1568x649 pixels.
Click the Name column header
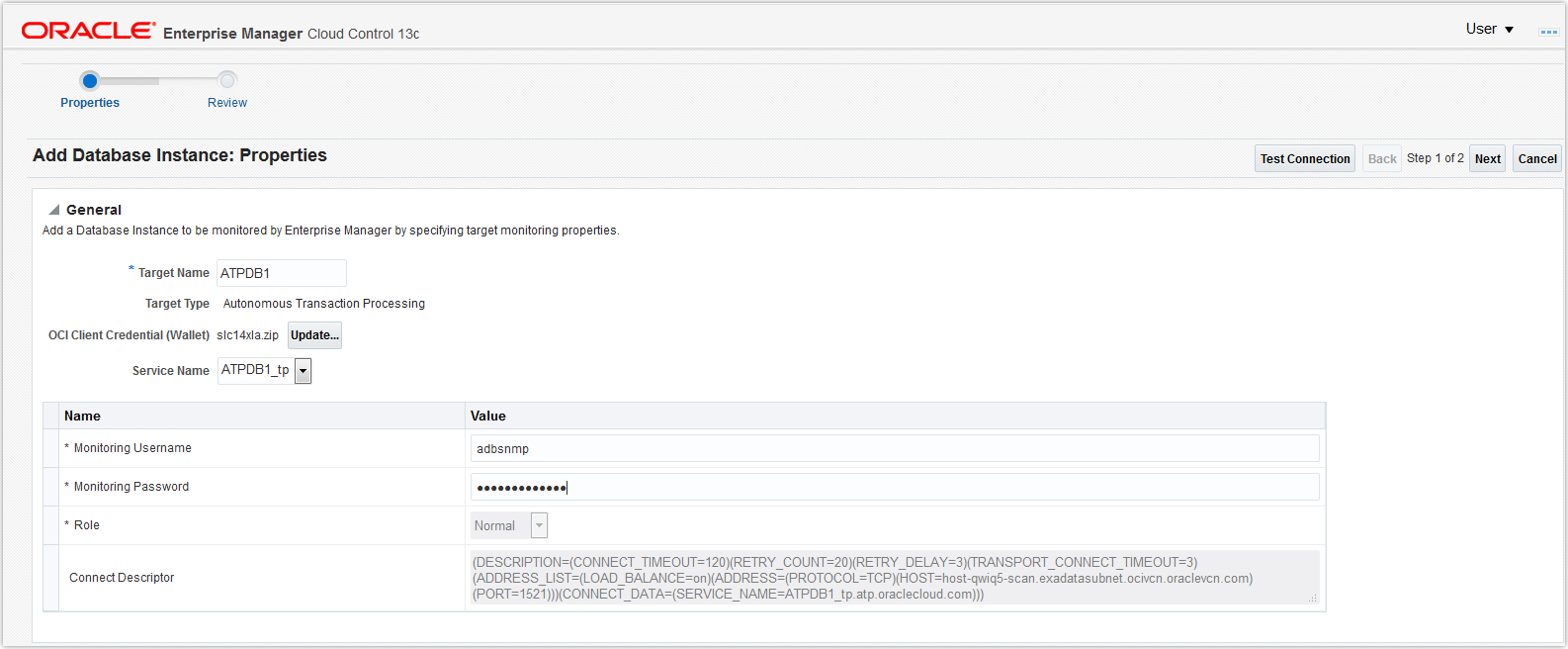[82, 416]
